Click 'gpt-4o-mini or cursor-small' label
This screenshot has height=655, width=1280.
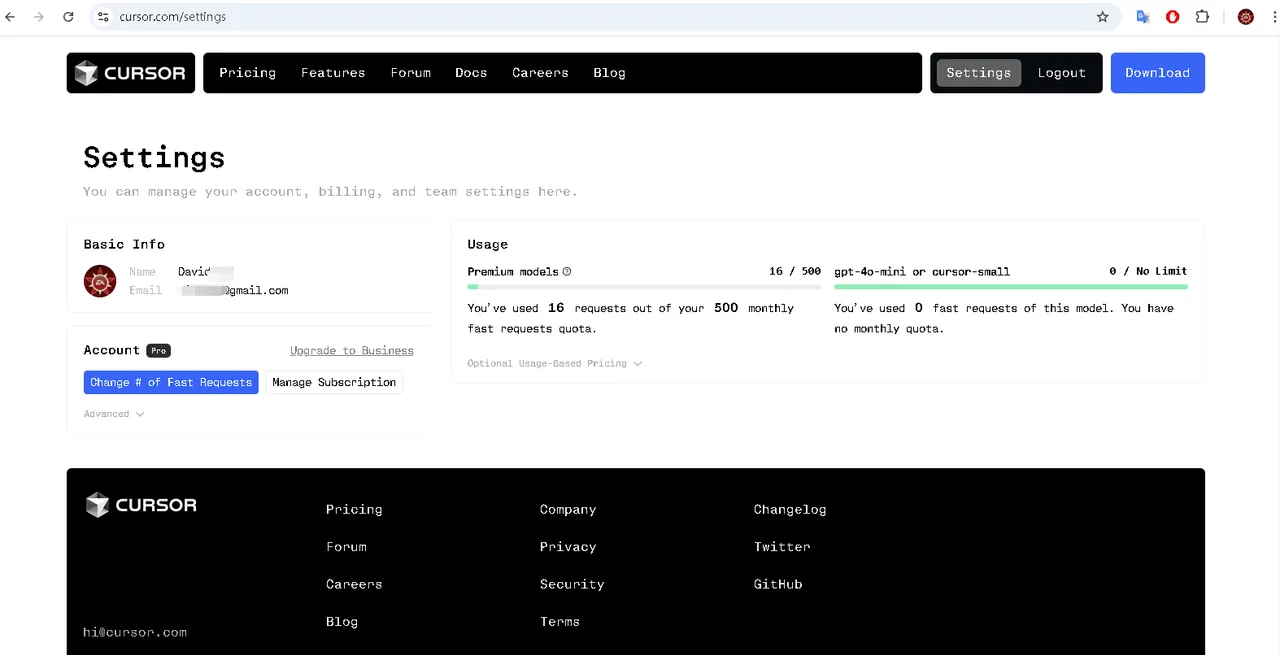coord(922,271)
